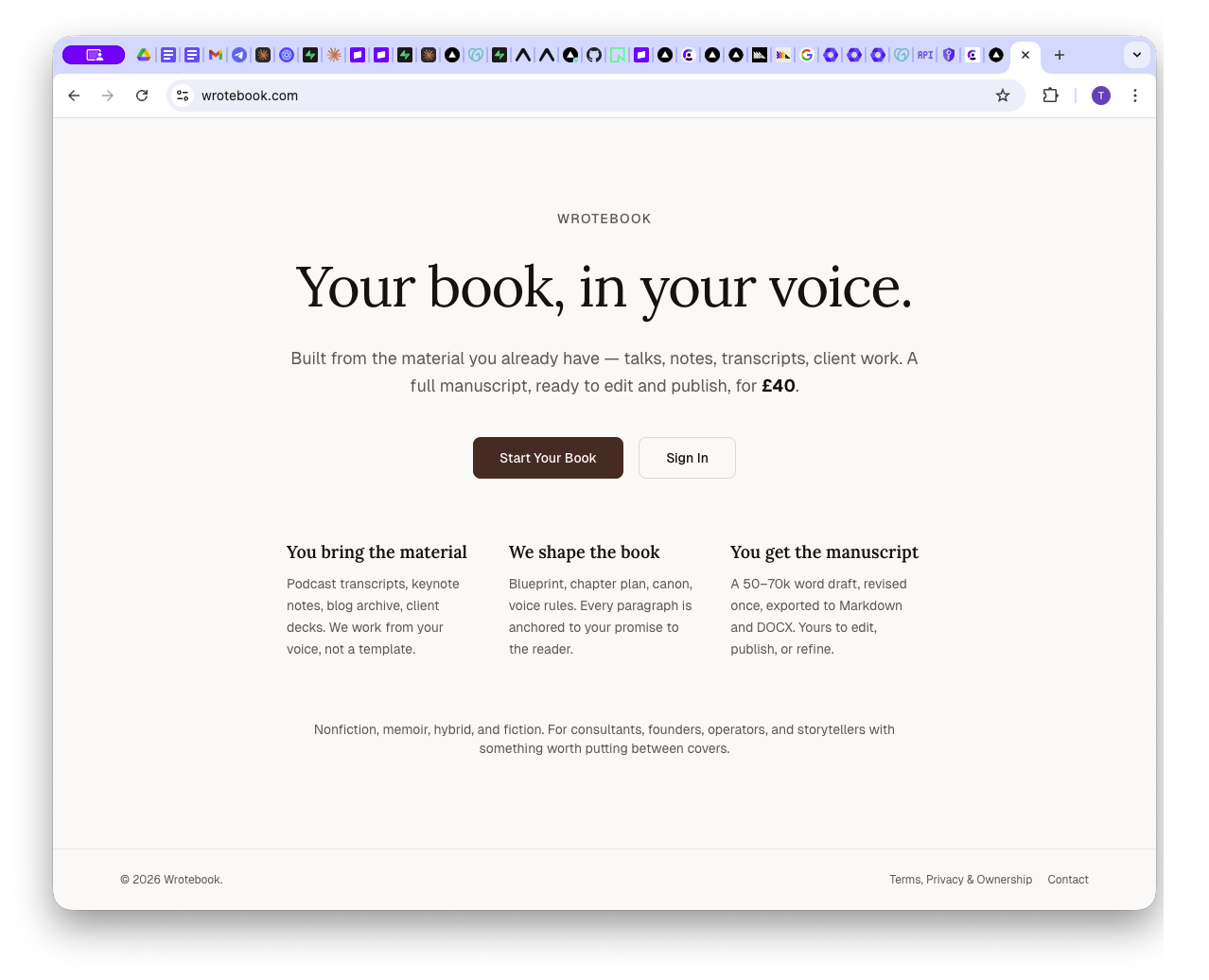The width and height of the screenshot is (1209, 980).
Task: Expand the tab search dropdown arrow
Action: (x=1137, y=55)
